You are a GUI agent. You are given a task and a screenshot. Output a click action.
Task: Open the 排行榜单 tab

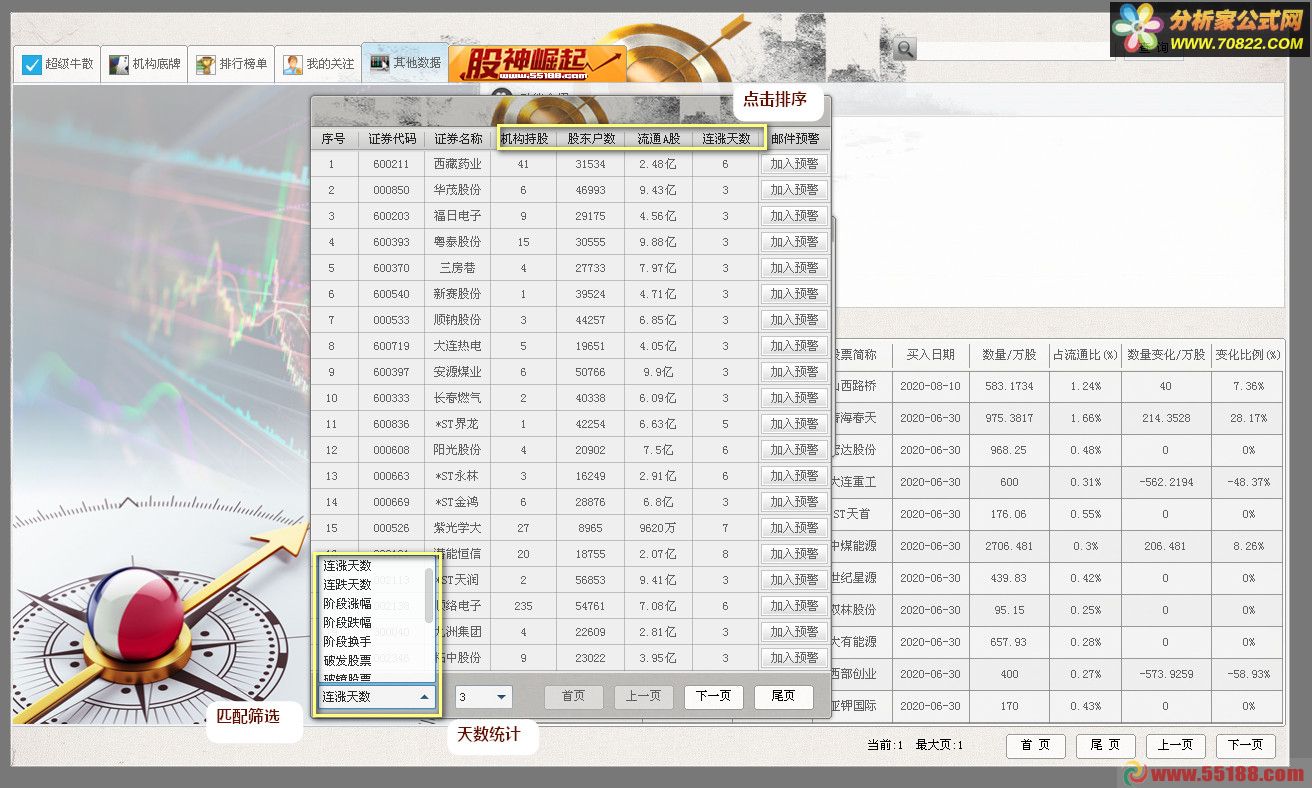pos(231,64)
